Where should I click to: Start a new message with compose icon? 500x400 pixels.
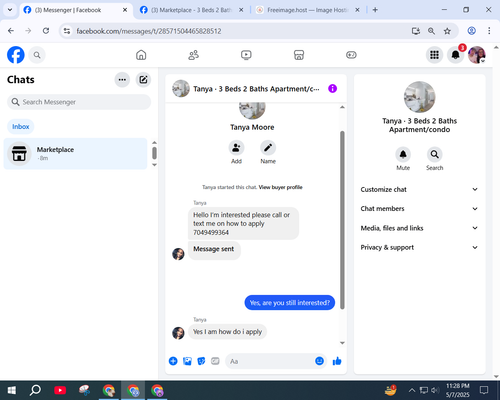click(x=143, y=80)
